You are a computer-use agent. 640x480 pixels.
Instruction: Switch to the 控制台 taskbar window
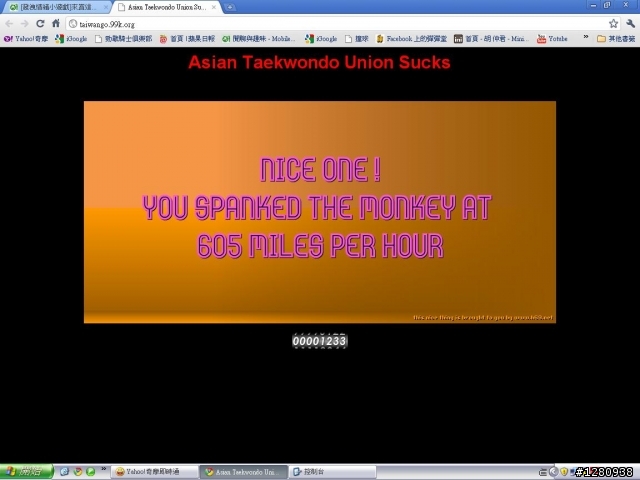pos(332,472)
